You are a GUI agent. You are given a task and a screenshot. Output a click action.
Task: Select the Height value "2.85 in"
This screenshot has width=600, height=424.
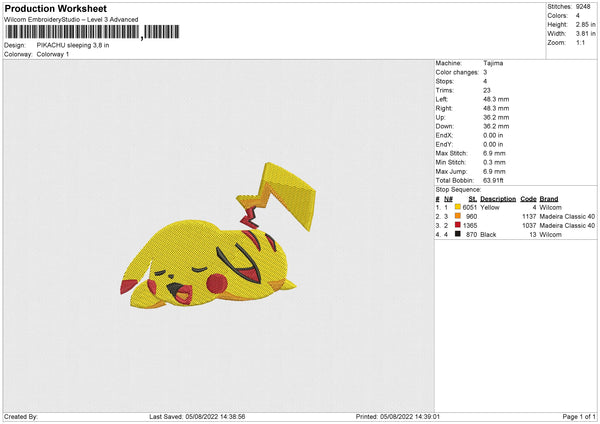(585, 24)
